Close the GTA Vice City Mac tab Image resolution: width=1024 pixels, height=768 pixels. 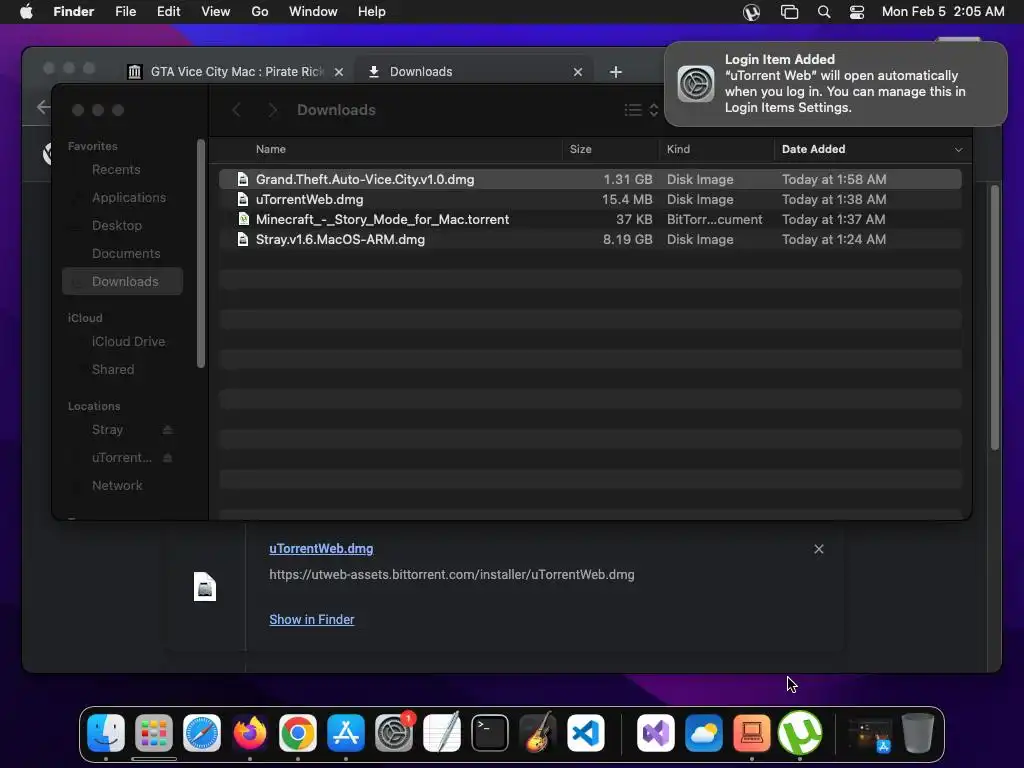pos(339,72)
